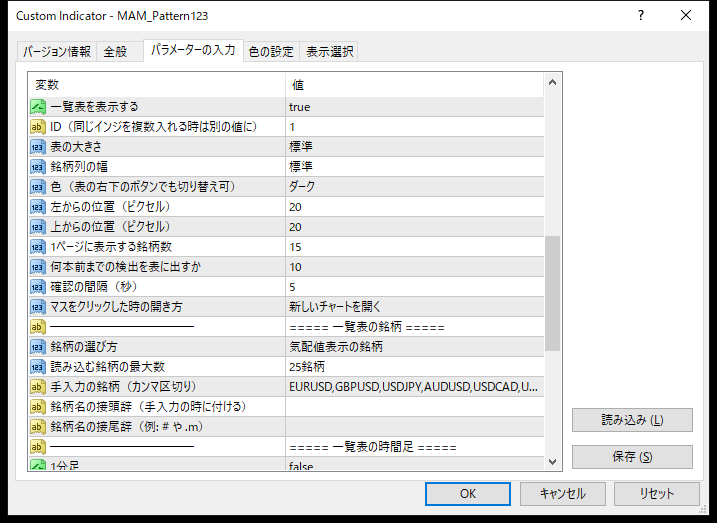Click the vertical scrollbar thumb
717x523 pixels.
click(552, 294)
